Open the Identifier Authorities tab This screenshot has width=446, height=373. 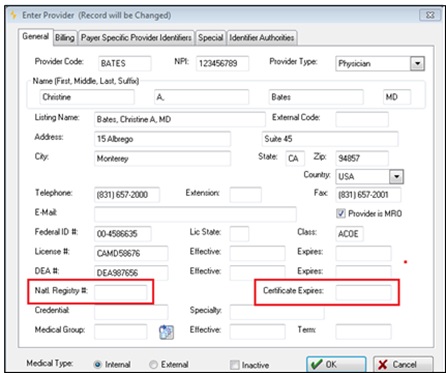pyautogui.click(x=262, y=38)
